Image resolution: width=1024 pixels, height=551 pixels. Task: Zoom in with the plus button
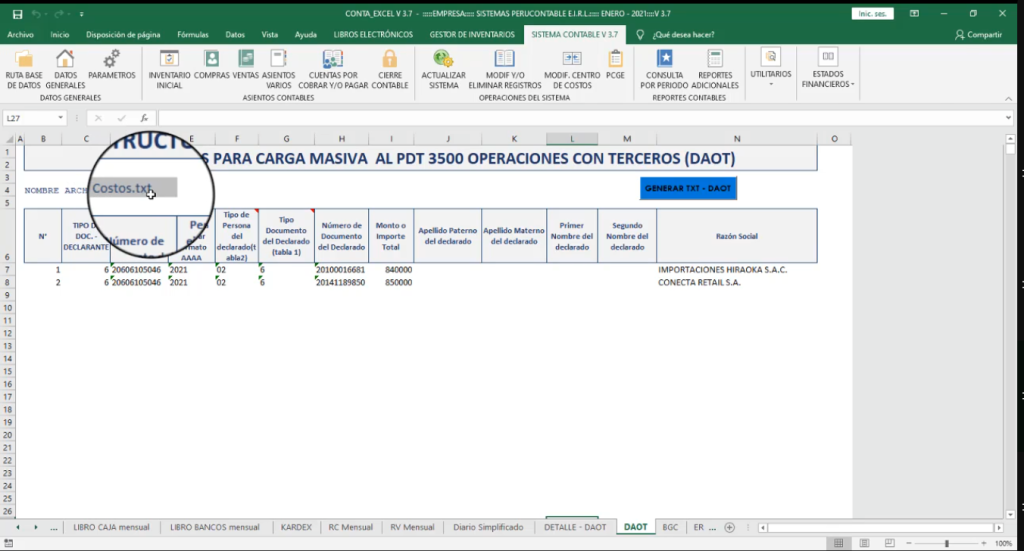[x=984, y=543]
